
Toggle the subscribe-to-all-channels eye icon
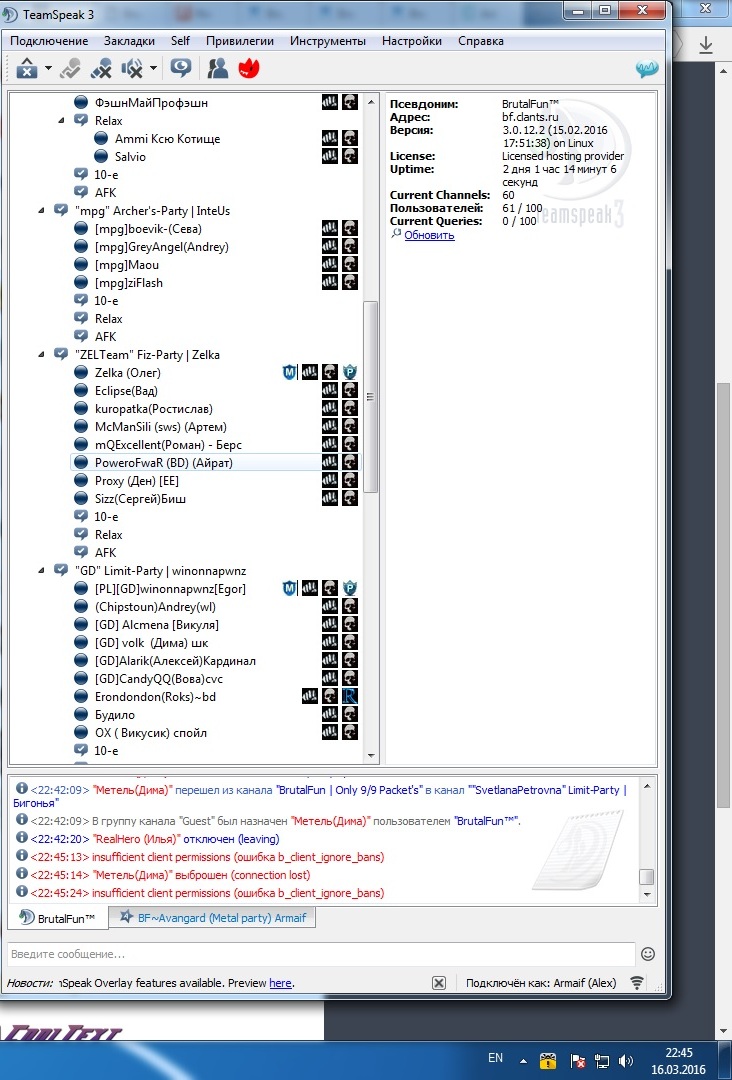pyautogui.click(x=181, y=68)
